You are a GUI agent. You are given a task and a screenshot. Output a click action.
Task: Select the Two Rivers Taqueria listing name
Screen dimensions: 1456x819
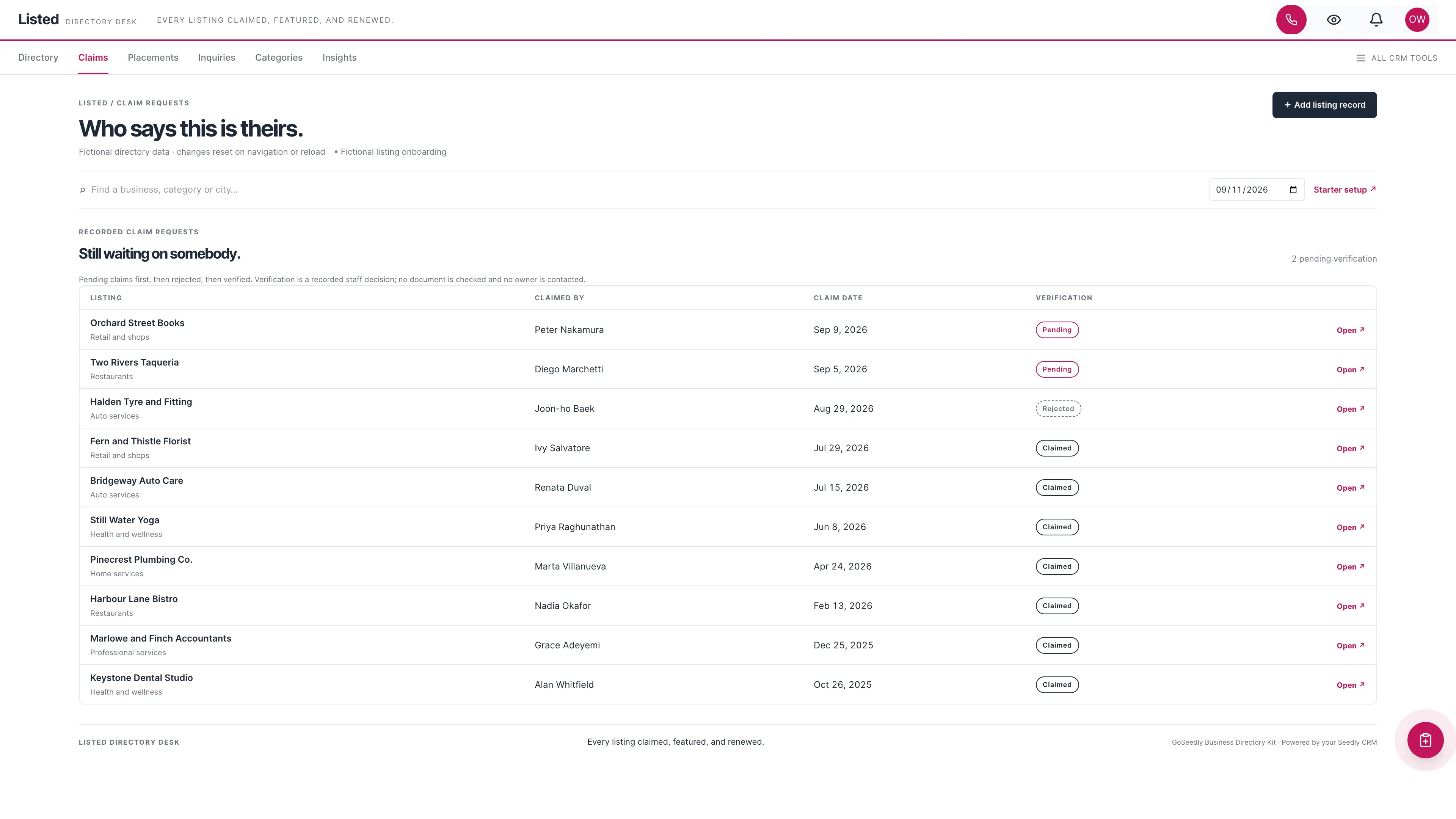[135, 362]
